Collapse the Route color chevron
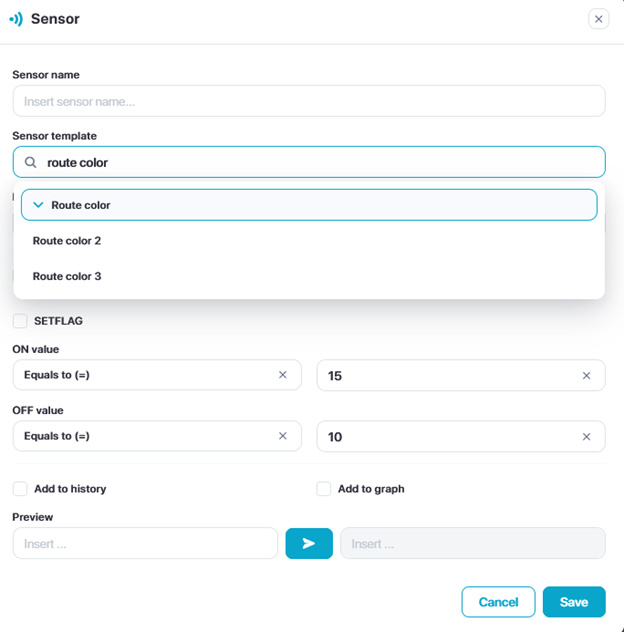Image resolution: width=624 pixels, height=632 pixels. pos(38,205)
